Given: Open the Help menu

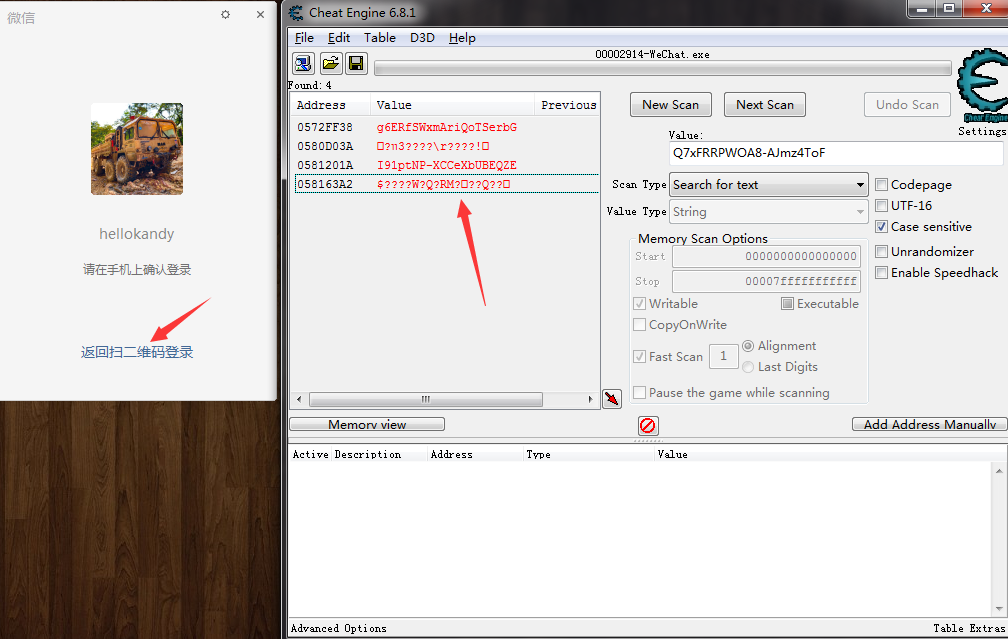Looking at the screenshot, I should click(462, 38).
